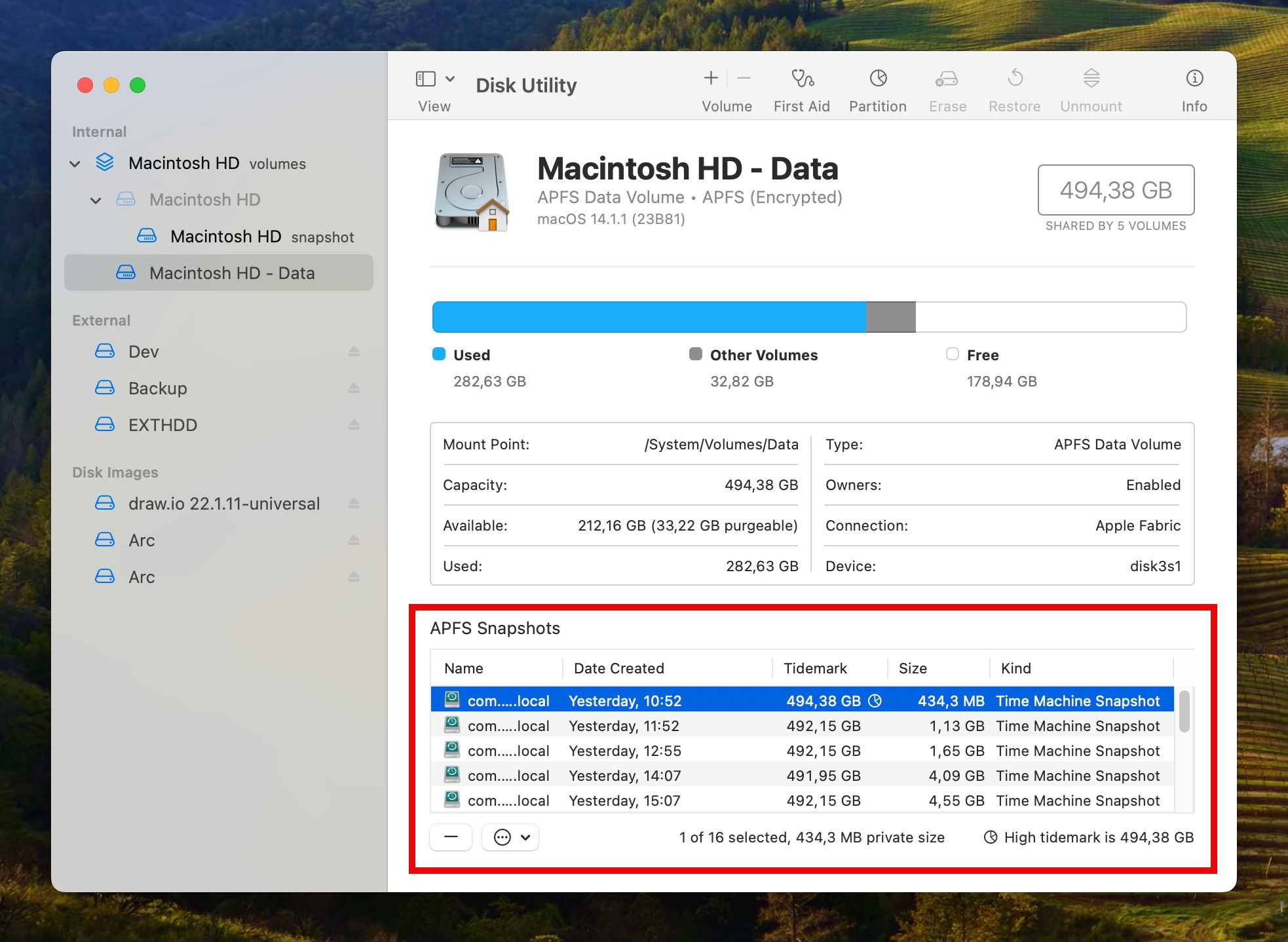Collapse the Macintosh HD subtree chevron
The width and height of the screenshot is (1288, 942).
tap(96, 200)
